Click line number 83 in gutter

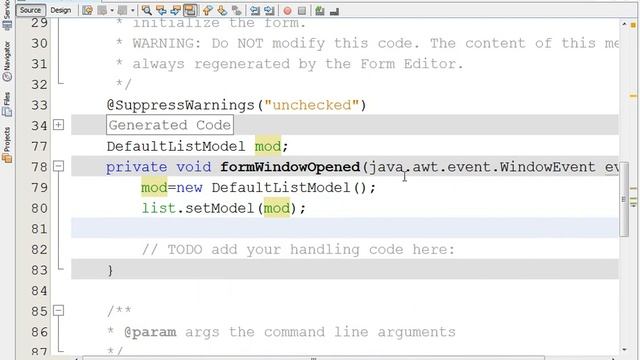[39, 270]
